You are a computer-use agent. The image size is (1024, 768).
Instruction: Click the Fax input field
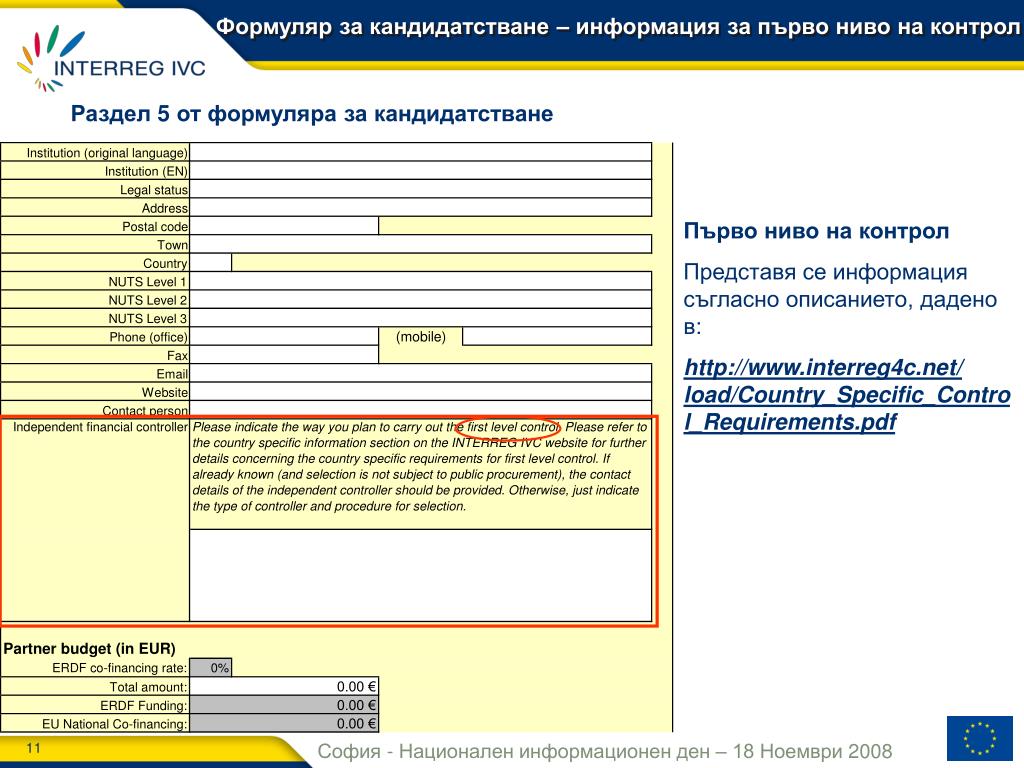[x=284, y=355]
